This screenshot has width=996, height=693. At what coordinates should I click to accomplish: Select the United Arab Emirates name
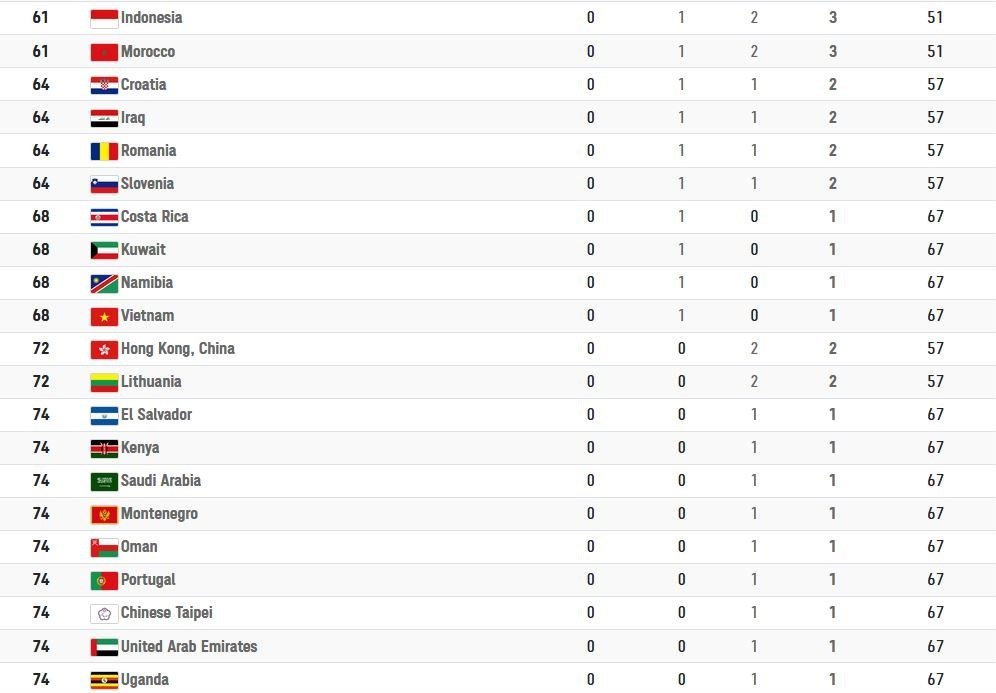pyautogui.click(x=188, y=646)
